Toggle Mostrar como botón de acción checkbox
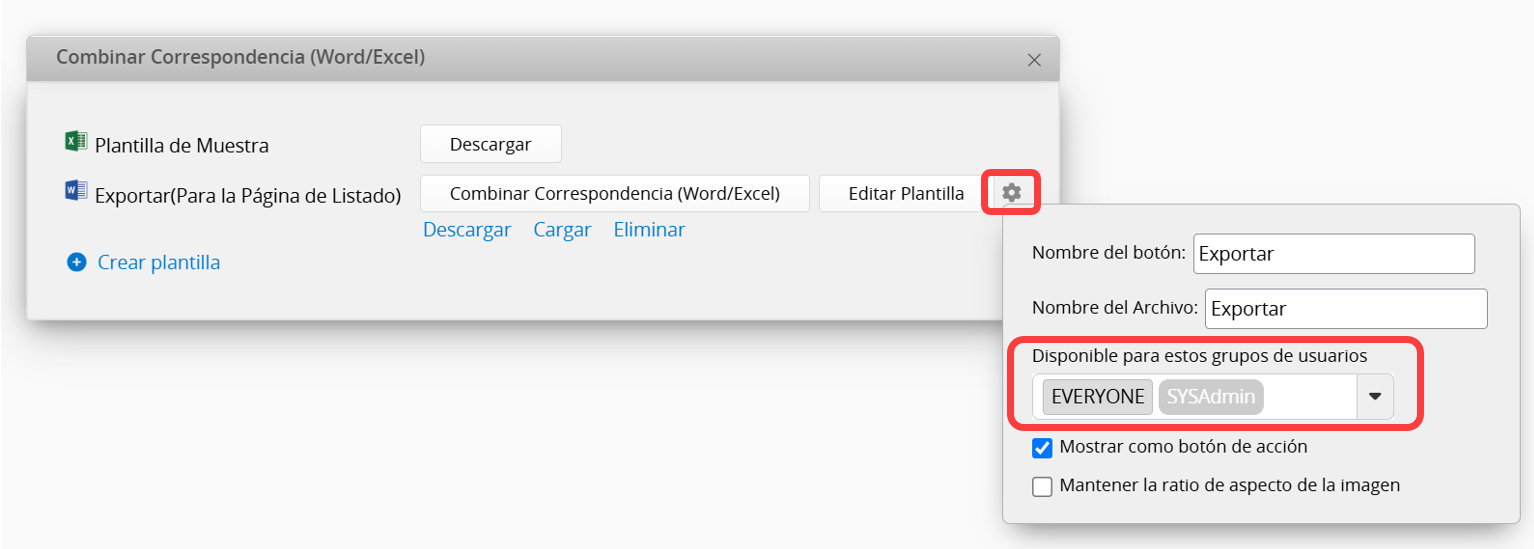This screenshot has height=549, width=1534. pyautogui.click(x=1042, y=448)
